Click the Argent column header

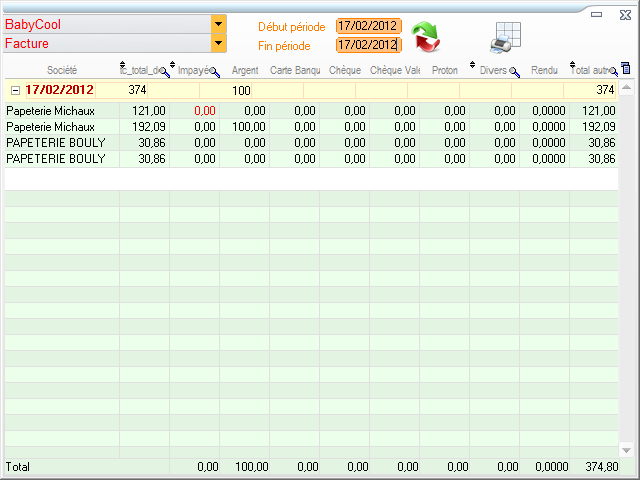click(245, 70)
